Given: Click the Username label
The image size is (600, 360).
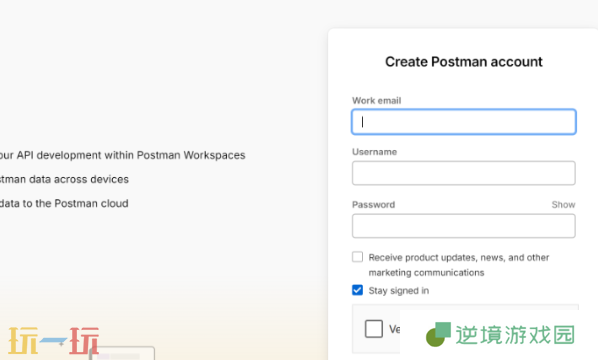Looking at the screenshot, I should click(x=374, y=152).
